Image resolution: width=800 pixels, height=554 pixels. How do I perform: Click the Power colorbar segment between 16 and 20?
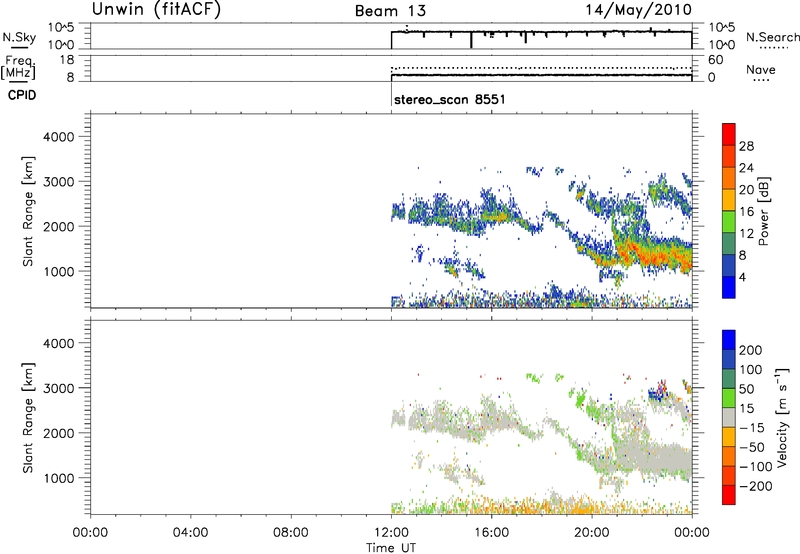tap(729, 199)
